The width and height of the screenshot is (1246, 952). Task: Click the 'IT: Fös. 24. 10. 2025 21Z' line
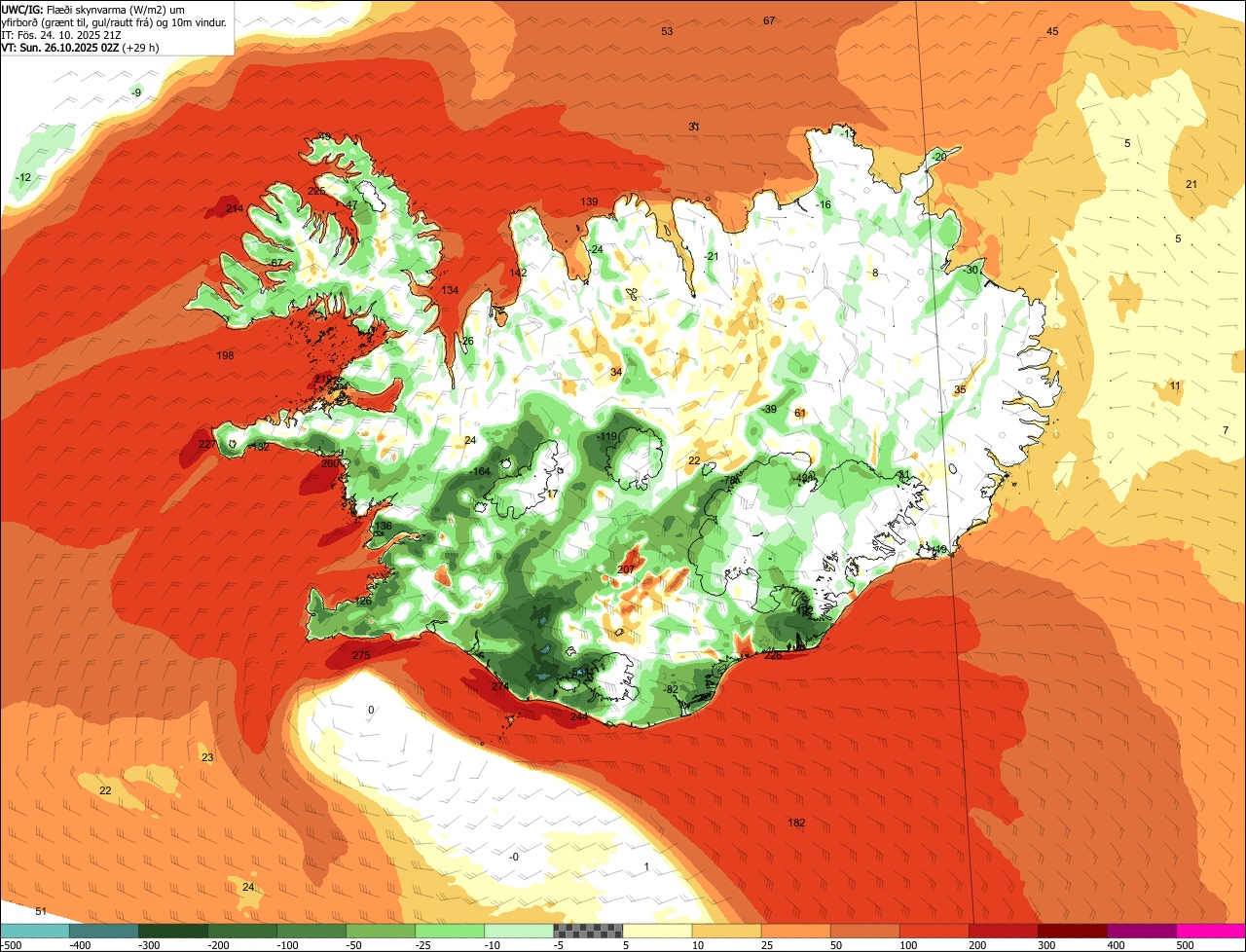tap(60, 34)
